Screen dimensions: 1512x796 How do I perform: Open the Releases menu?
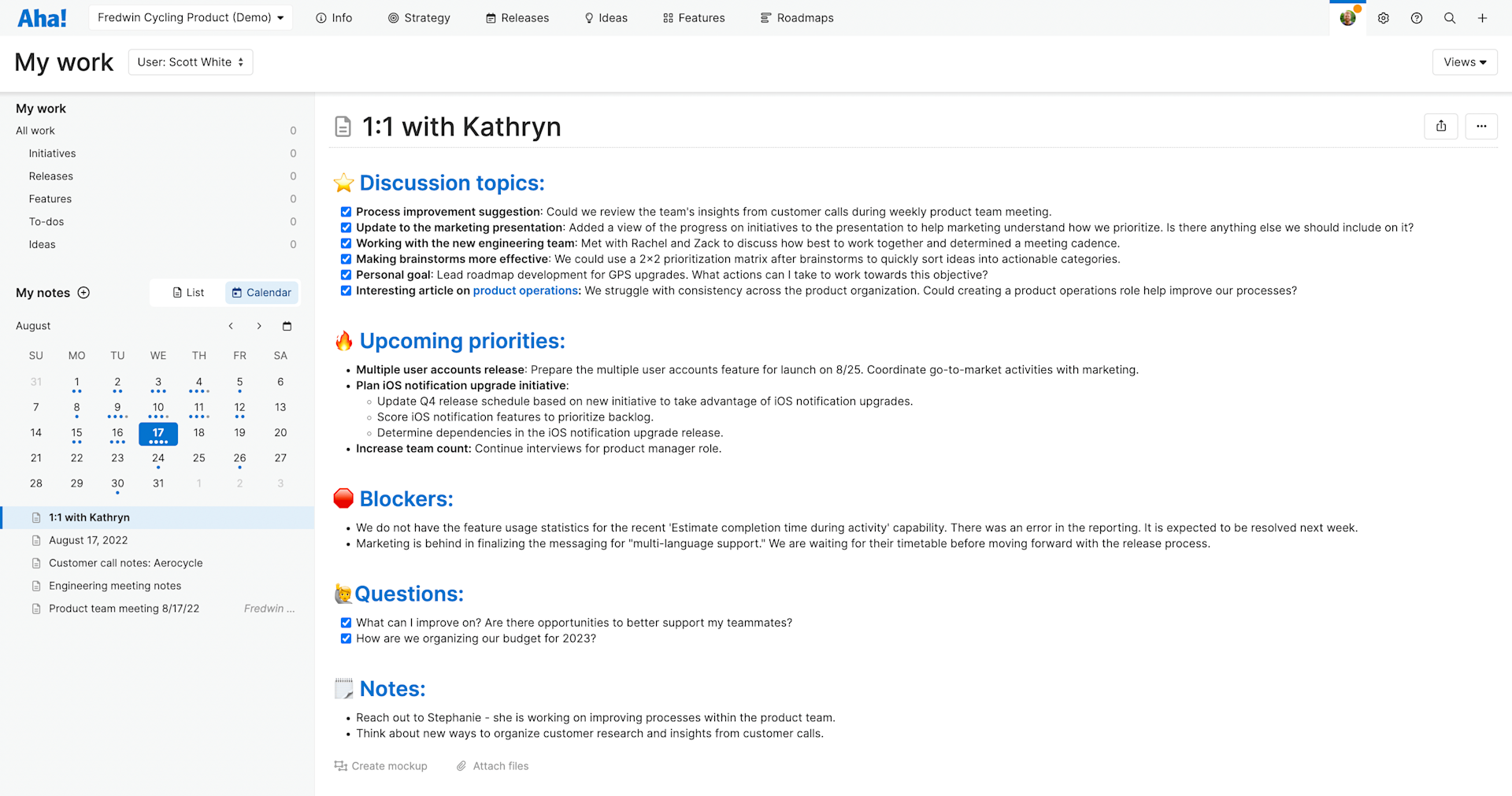tap(517, 18)
